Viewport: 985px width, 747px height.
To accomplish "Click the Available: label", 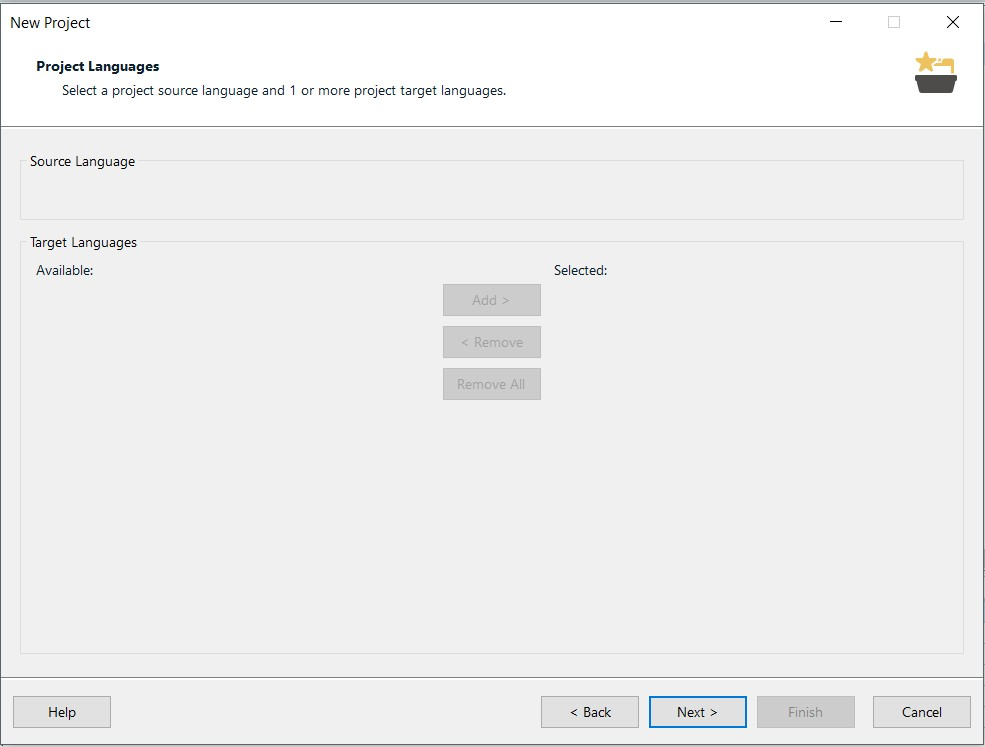I will coord(65,271).
